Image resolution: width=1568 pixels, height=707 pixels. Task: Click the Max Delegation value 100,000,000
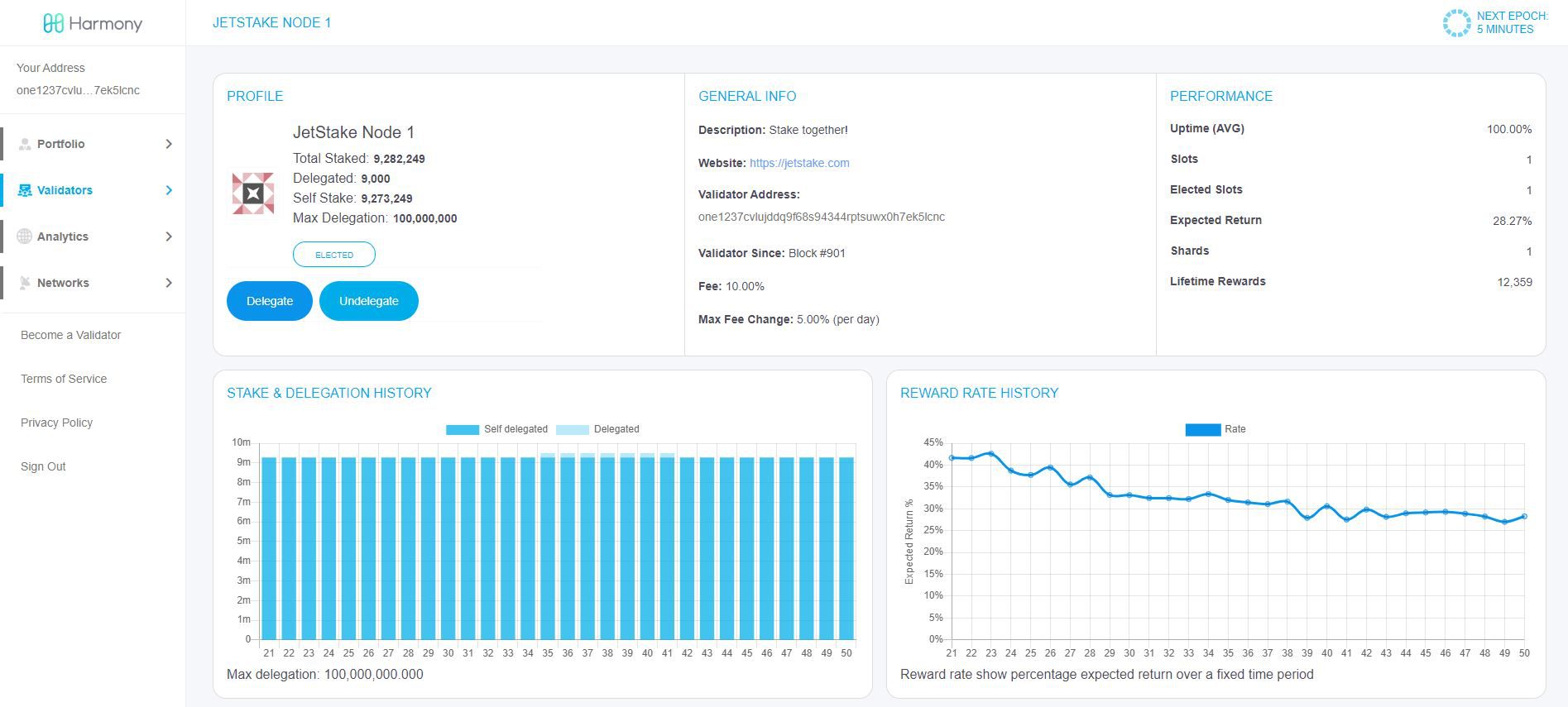(x=424, y=218)
